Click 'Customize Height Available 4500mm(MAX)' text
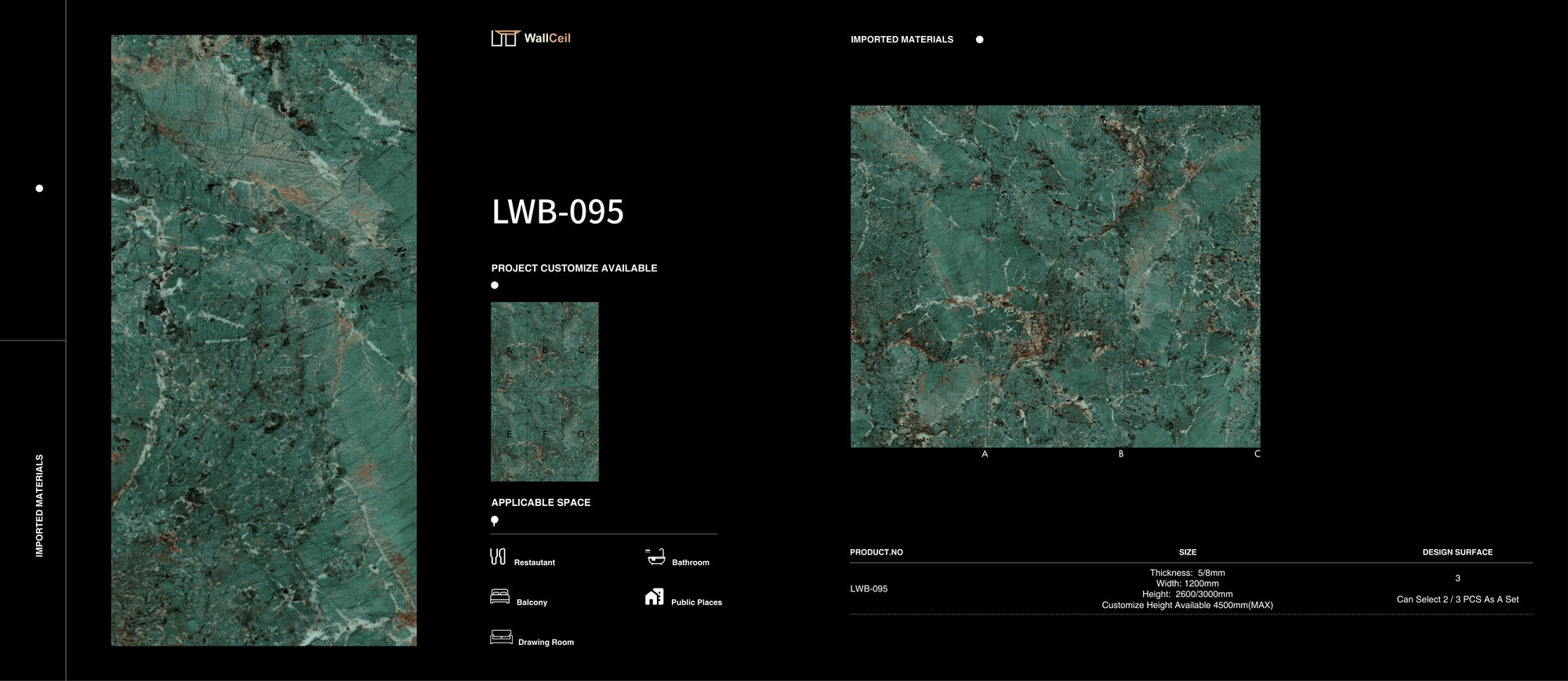1568x681 pixels. tap(1187, 605)
